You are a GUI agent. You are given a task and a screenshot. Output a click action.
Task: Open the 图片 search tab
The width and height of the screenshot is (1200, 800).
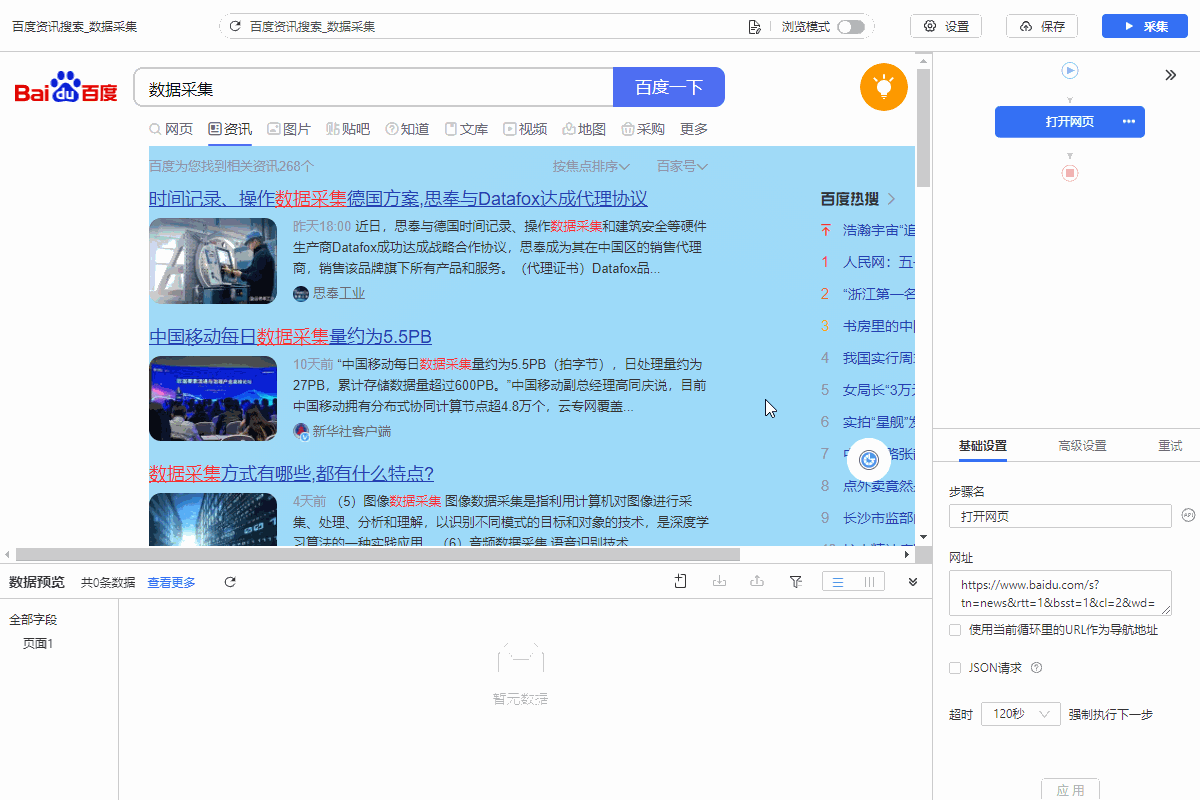[289, 129]
